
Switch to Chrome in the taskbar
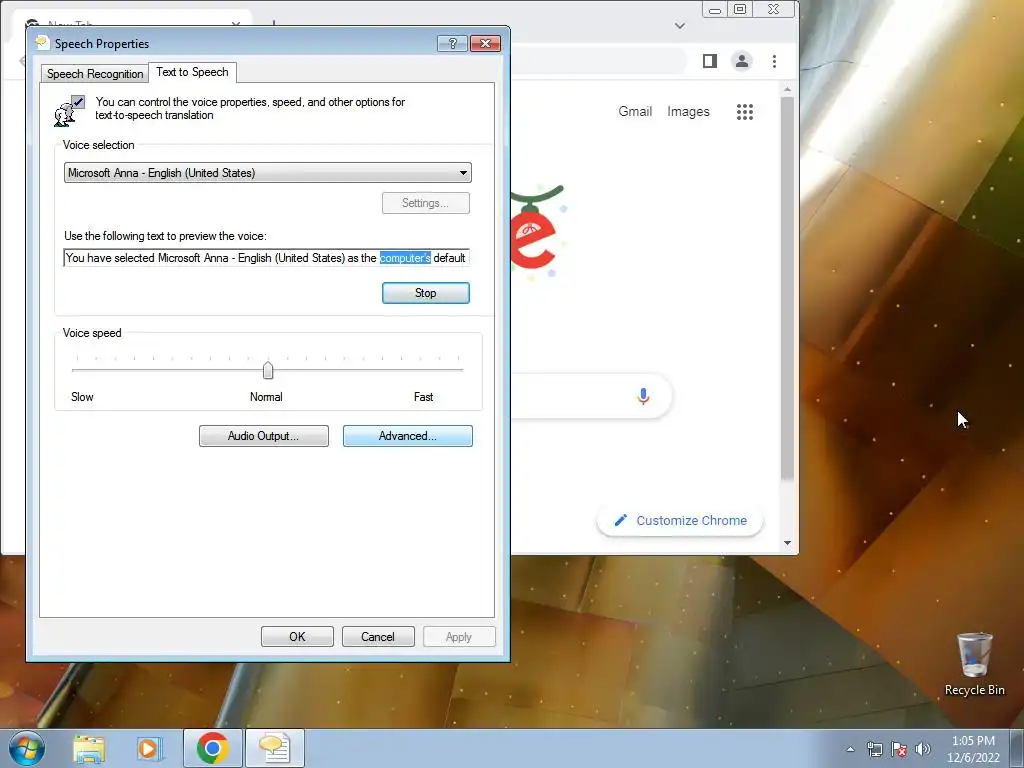pos(212,748)
